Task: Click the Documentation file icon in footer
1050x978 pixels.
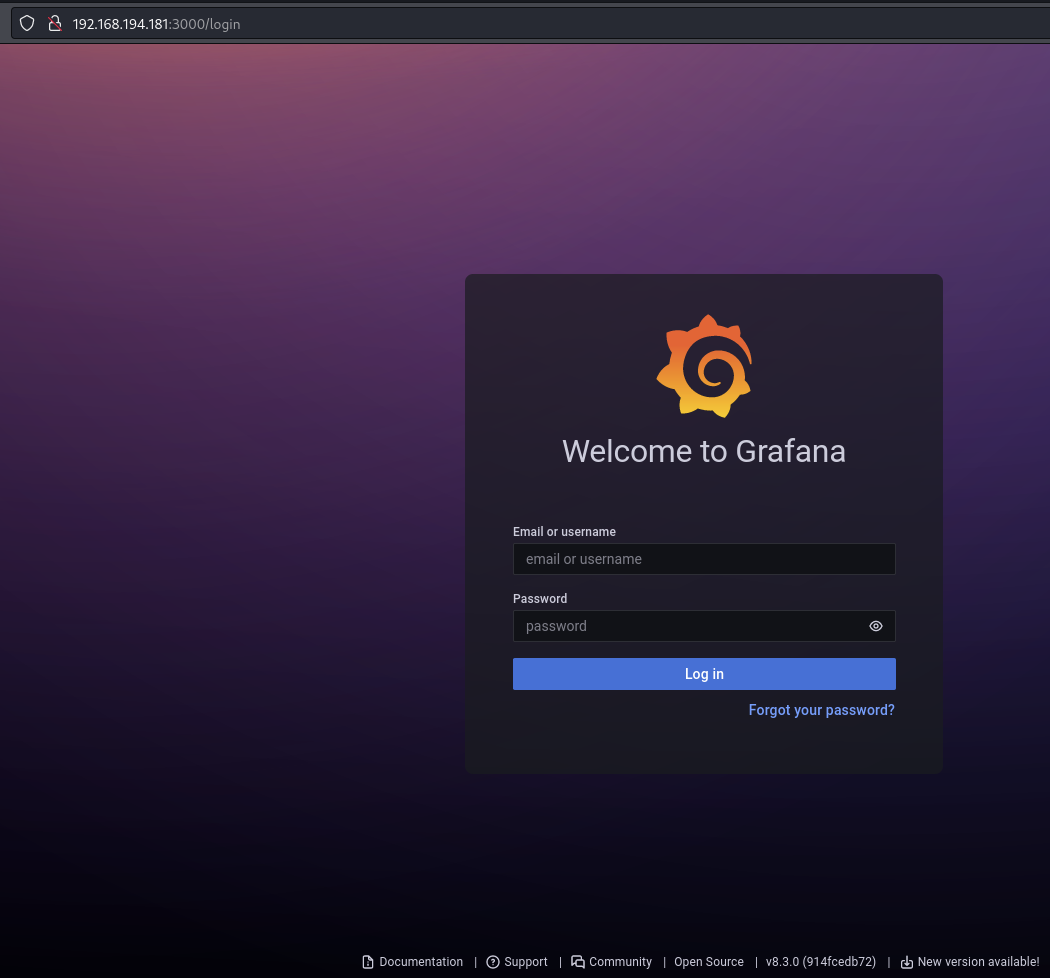Action: click(x=368, y=962)
